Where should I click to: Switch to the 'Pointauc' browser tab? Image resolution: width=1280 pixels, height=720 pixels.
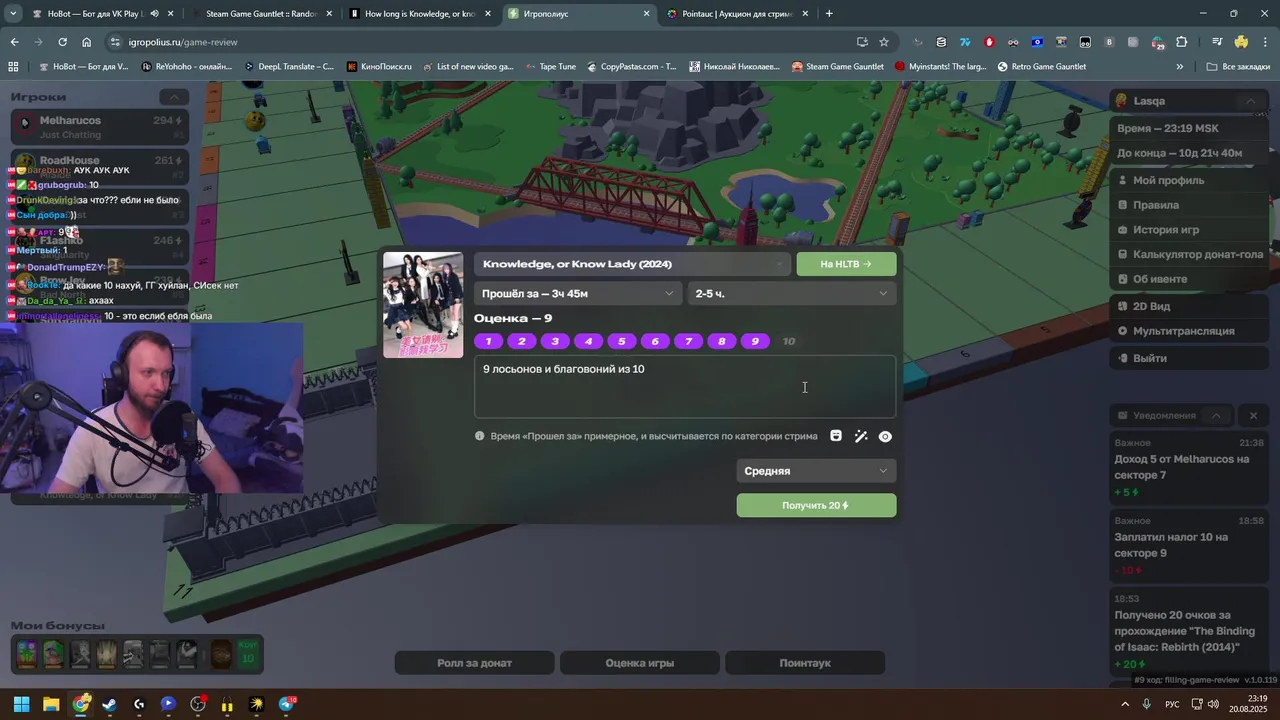coord(735,14)
